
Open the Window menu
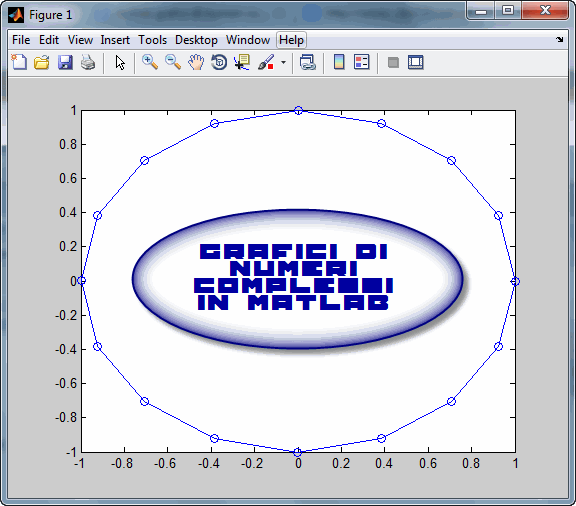click(248, 40)
